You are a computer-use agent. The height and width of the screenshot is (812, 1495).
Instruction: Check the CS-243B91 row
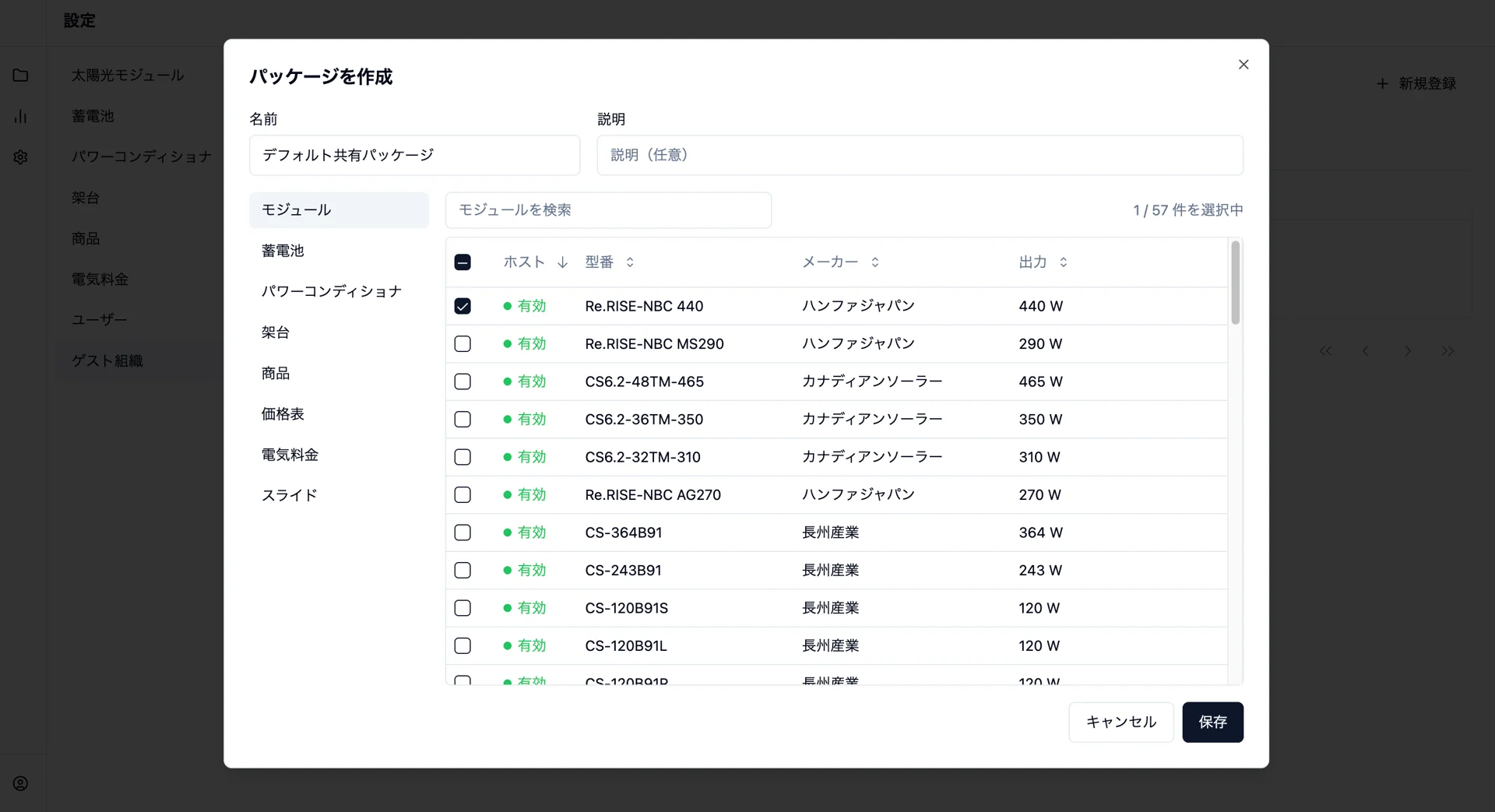click(x=463, y=571)
